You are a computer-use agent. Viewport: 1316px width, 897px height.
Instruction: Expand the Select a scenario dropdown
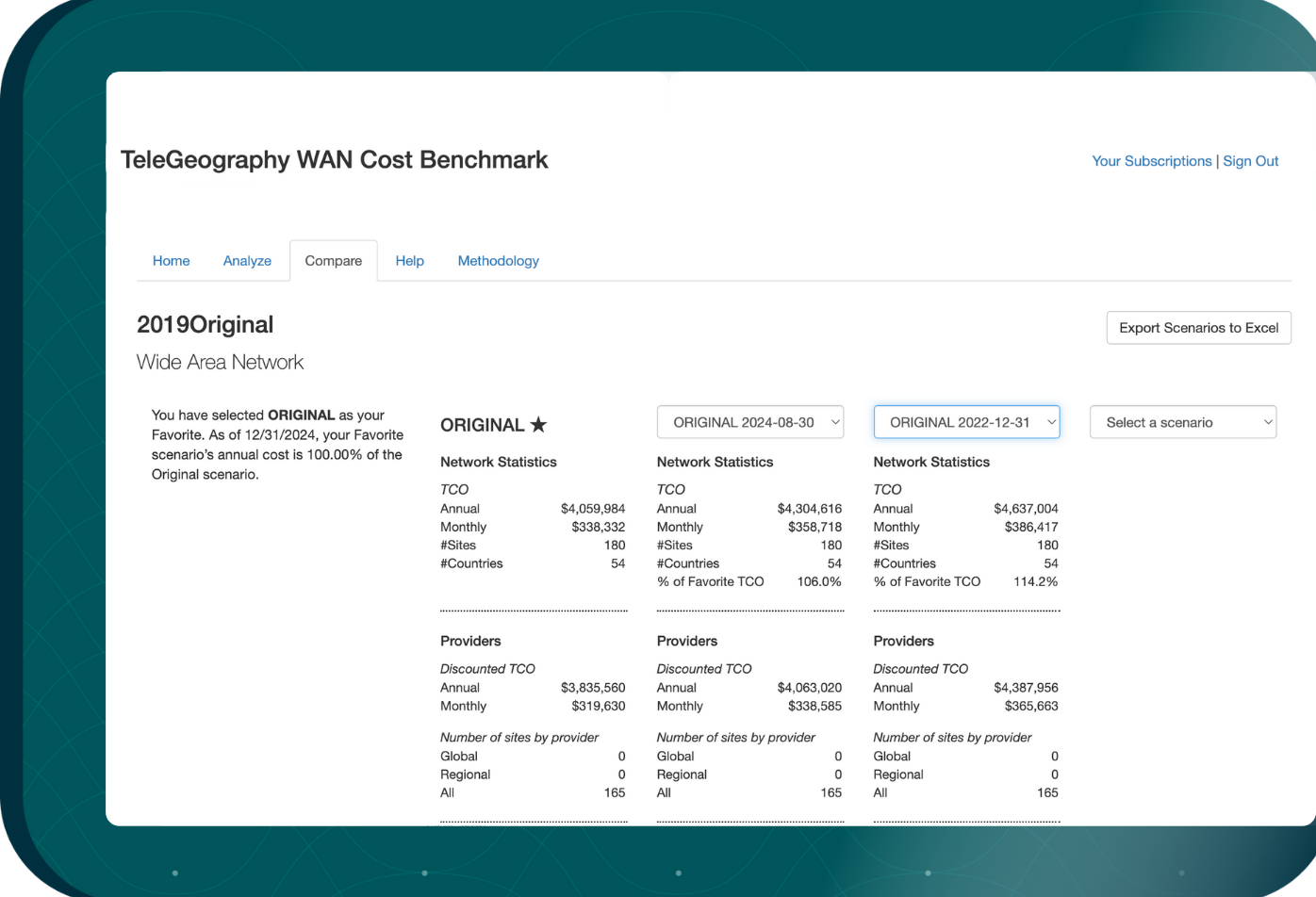[1182, 421]
